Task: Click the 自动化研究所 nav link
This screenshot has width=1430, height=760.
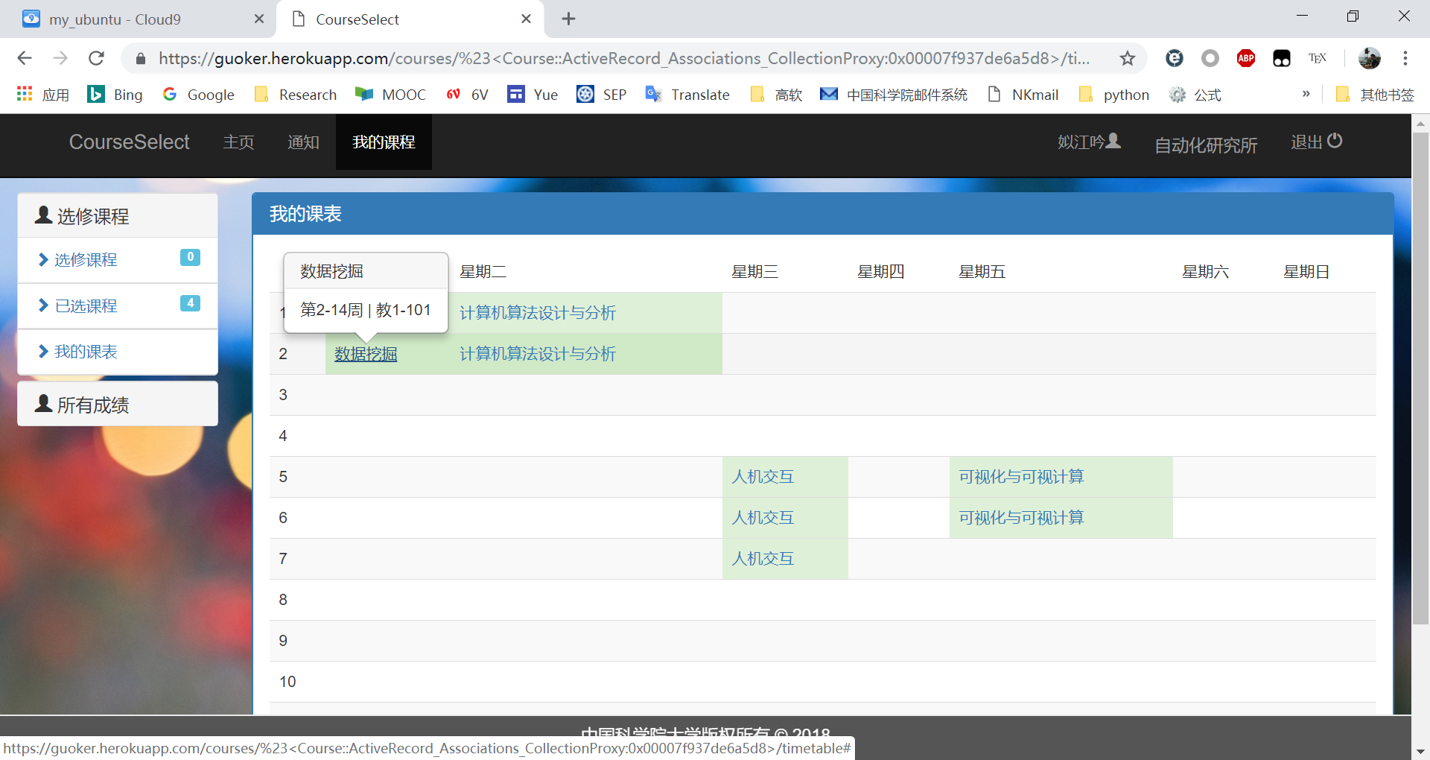Action: (1206, 145)
